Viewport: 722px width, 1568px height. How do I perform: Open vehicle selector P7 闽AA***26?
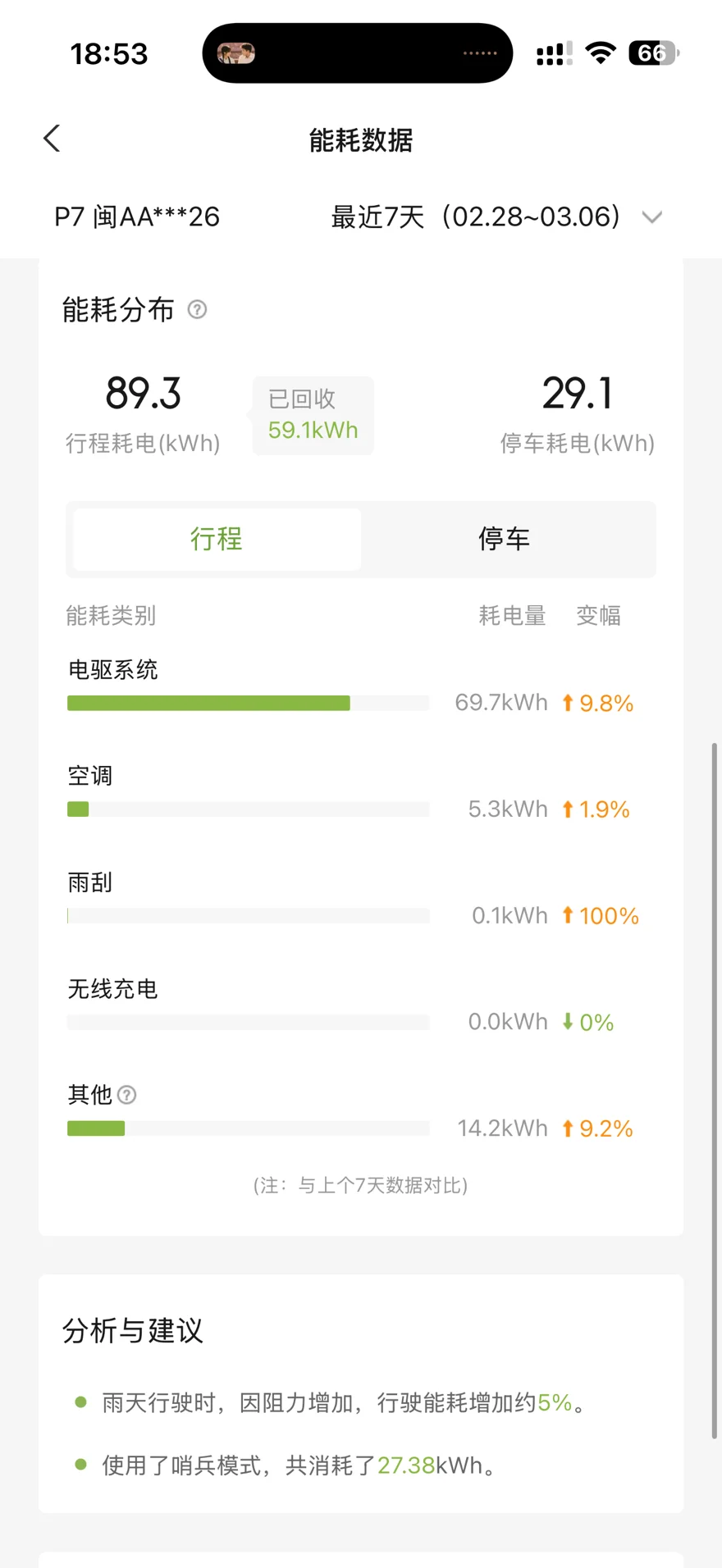[x=137, y=217]
